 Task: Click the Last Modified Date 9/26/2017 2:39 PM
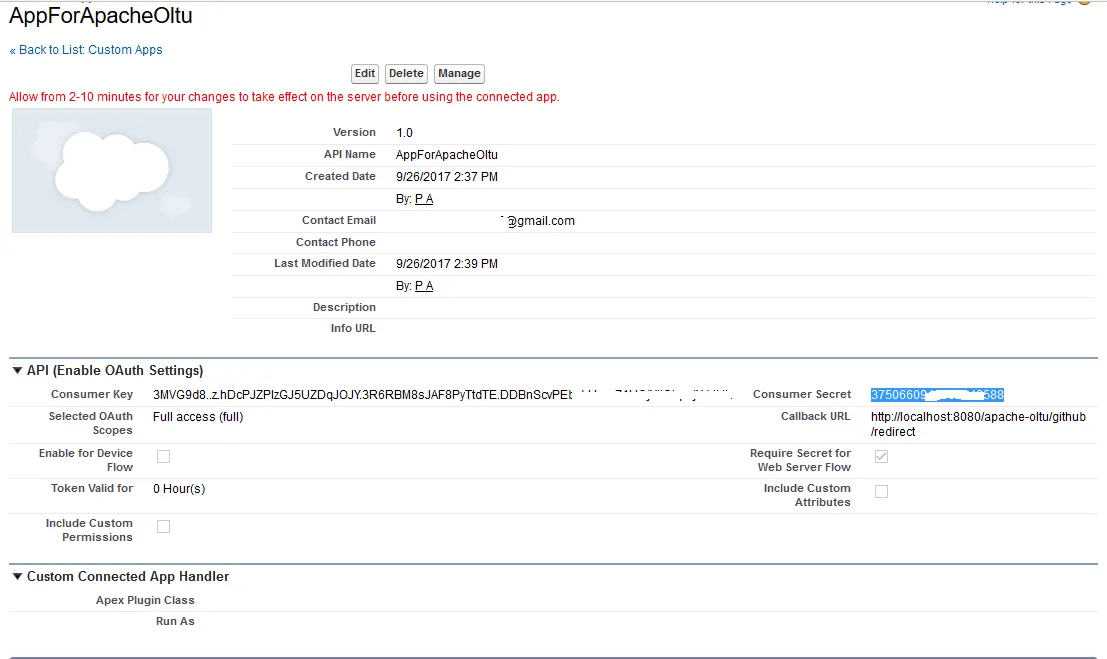point(446,263)
